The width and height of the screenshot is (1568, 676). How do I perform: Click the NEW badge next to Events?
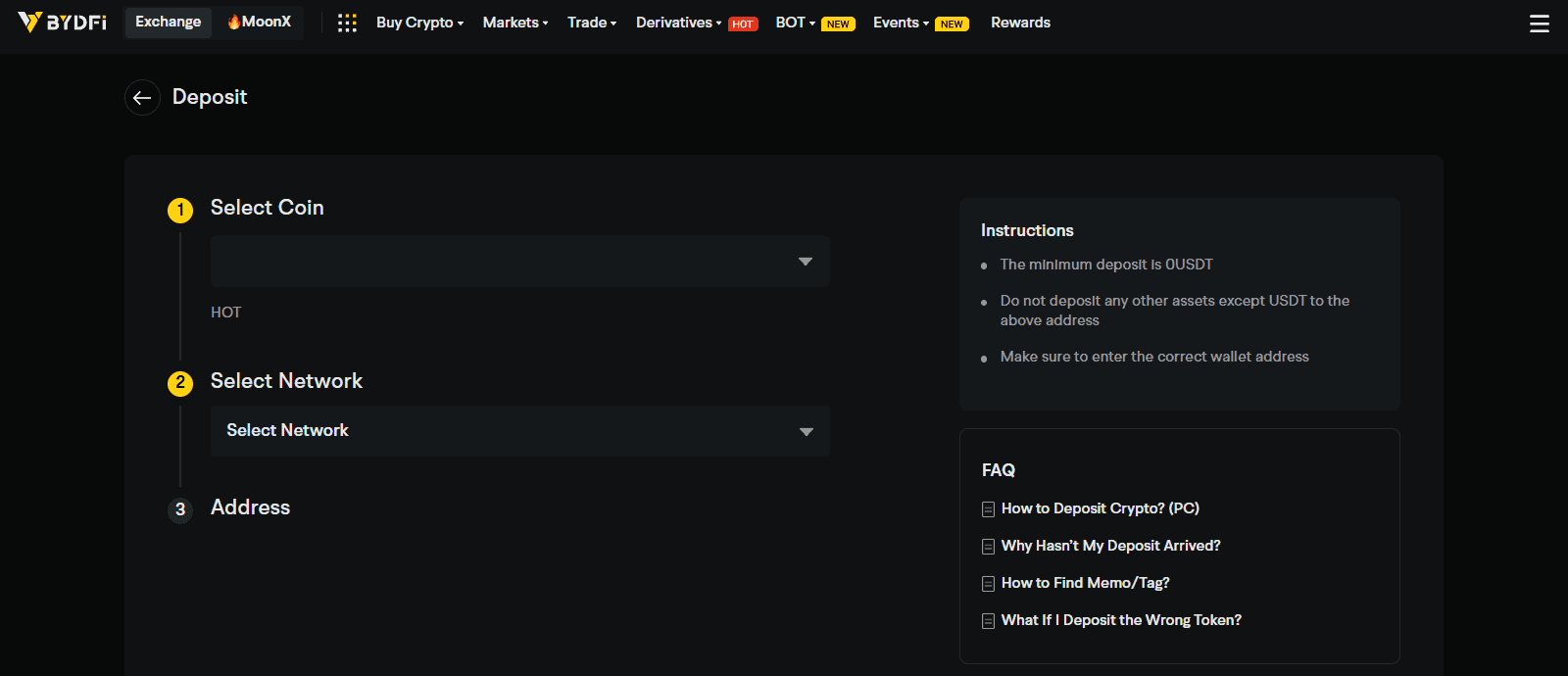coord(952,24)
